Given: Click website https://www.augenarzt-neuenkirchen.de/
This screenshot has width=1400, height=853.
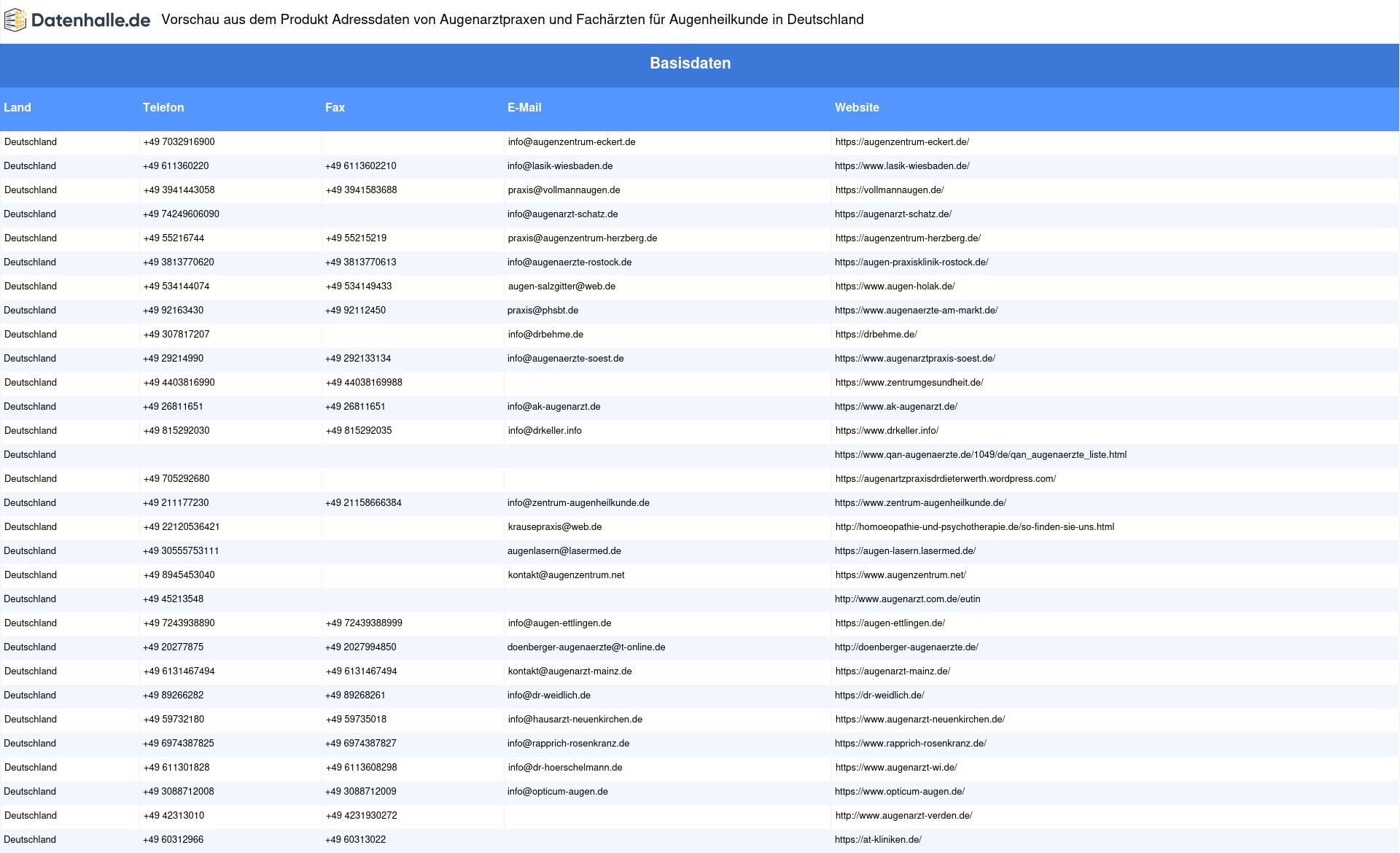Looking at the screenshot, I should click(x=920, y=720).
